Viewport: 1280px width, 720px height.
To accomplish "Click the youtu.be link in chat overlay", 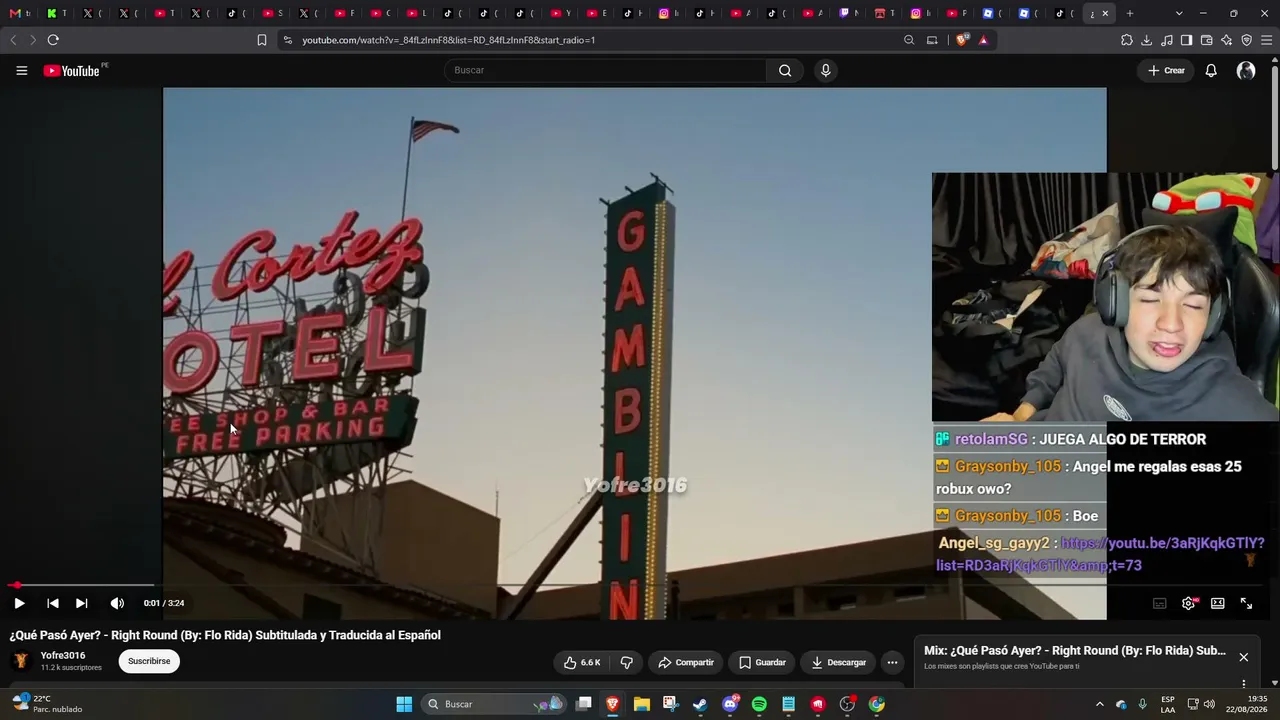I will pyautogui.click(x=1100, y=554).
